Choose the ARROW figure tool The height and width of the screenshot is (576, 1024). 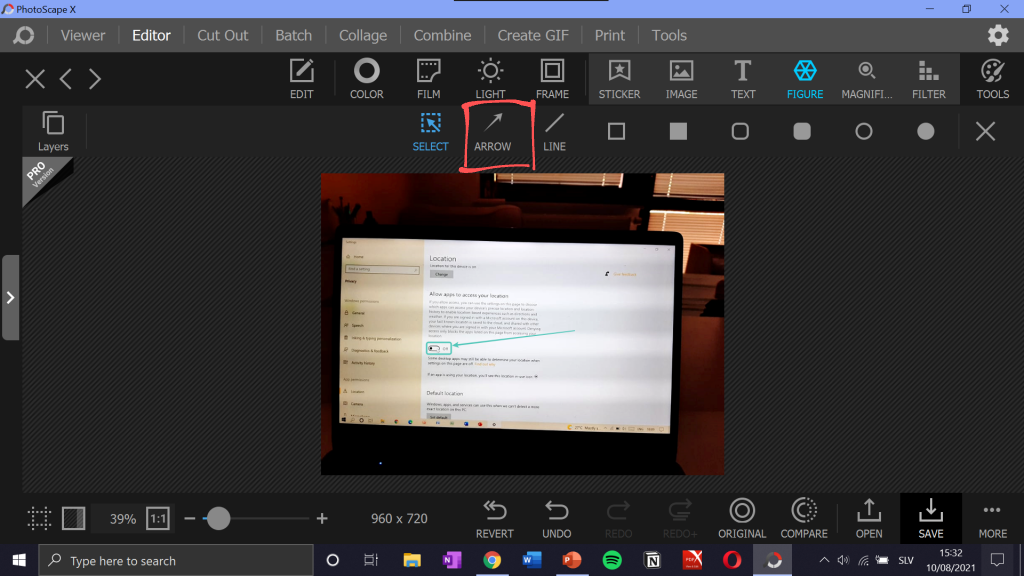tap(492, 131)
